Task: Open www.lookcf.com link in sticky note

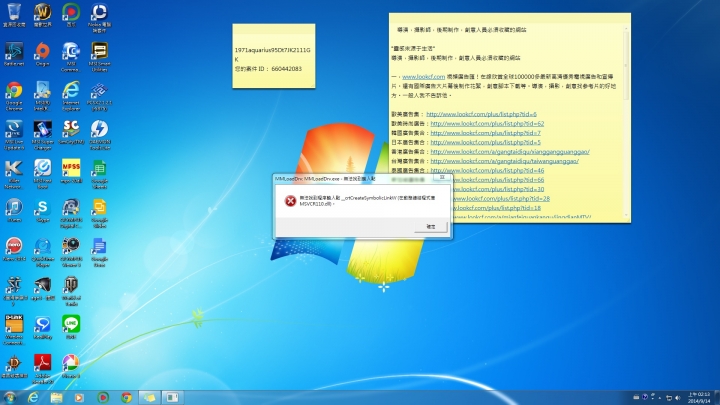Action: (423, 77)
